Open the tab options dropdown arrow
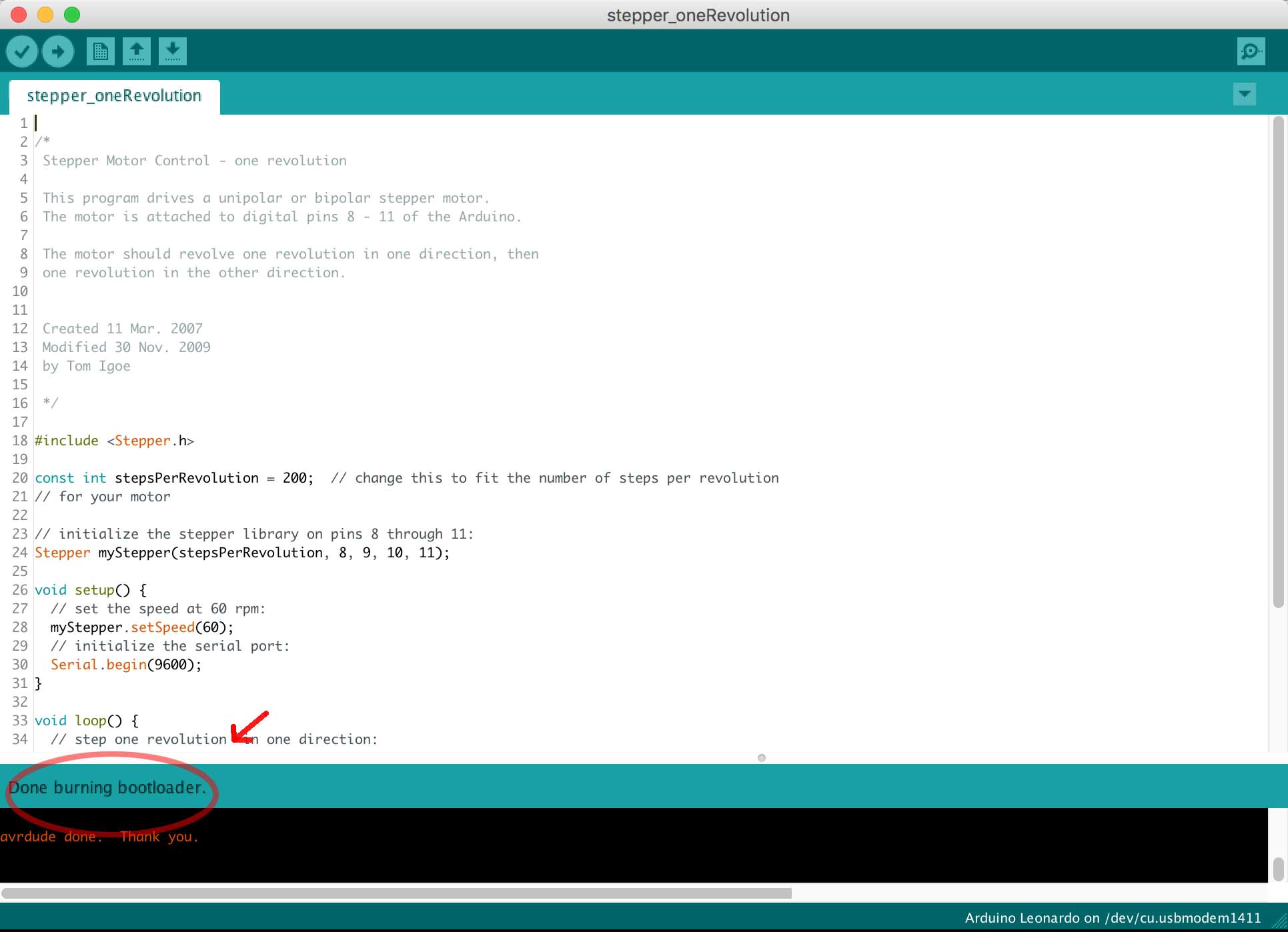 (x=1244, y=94)
